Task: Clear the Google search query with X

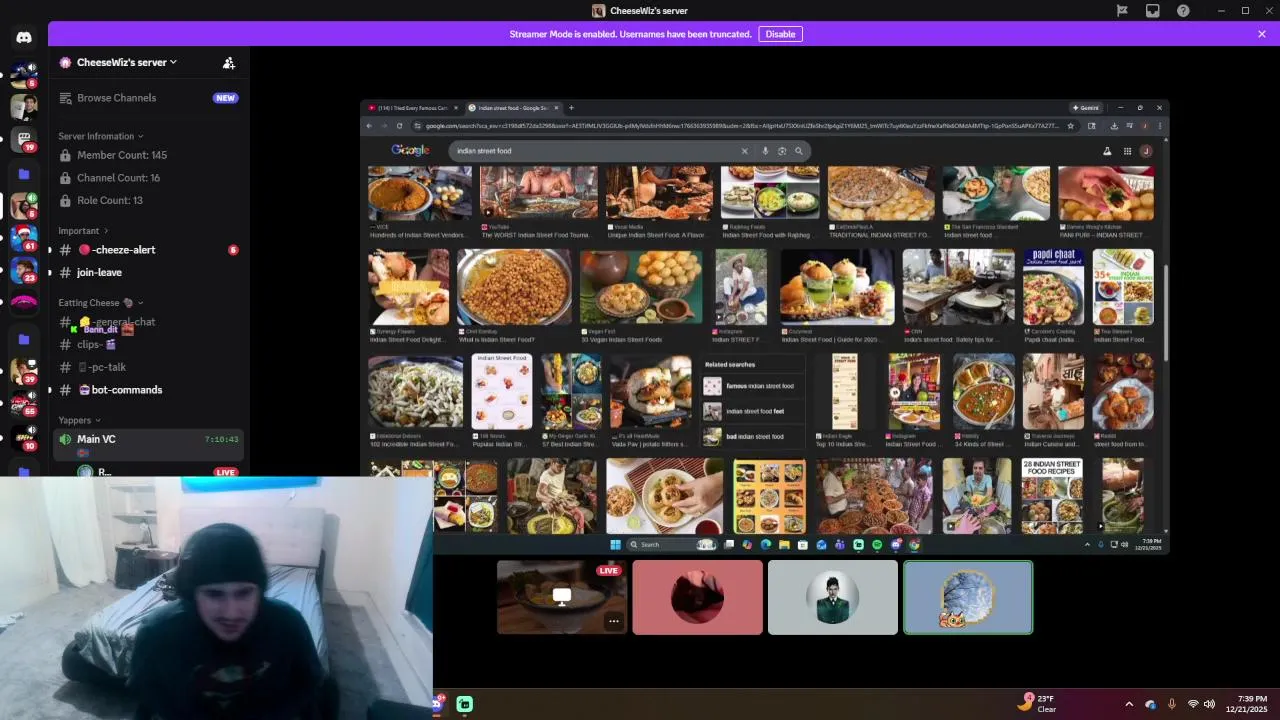Action: click(x=744, y=151)
